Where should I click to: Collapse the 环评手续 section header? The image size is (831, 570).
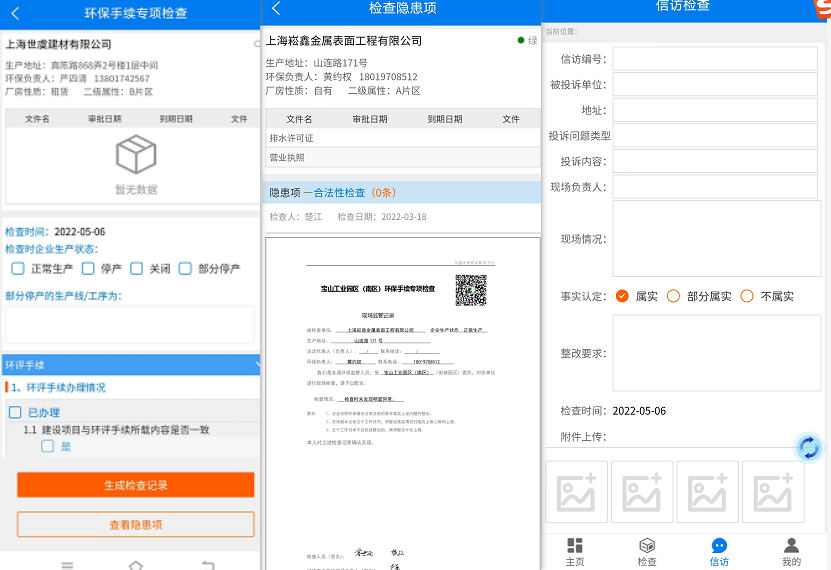click(x=130, y=365)
